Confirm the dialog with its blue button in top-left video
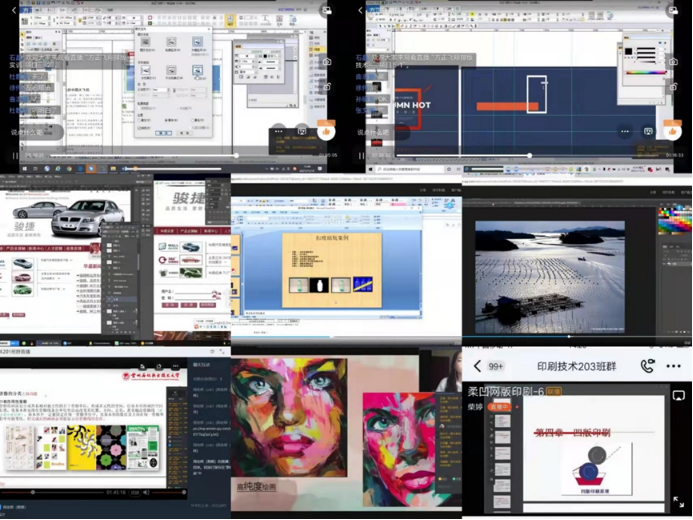The height and width of the screenshot is (520, 693). tap(164, 132)
